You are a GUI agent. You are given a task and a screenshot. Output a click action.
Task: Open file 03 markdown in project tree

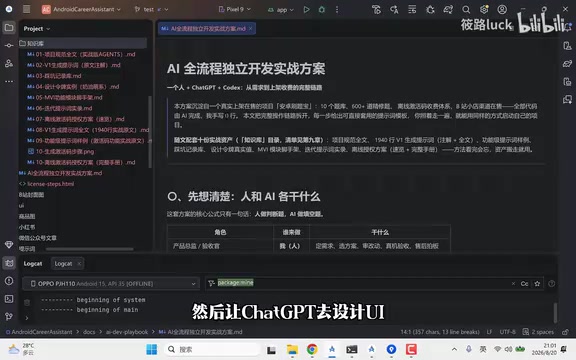click(x=54, y=76)
